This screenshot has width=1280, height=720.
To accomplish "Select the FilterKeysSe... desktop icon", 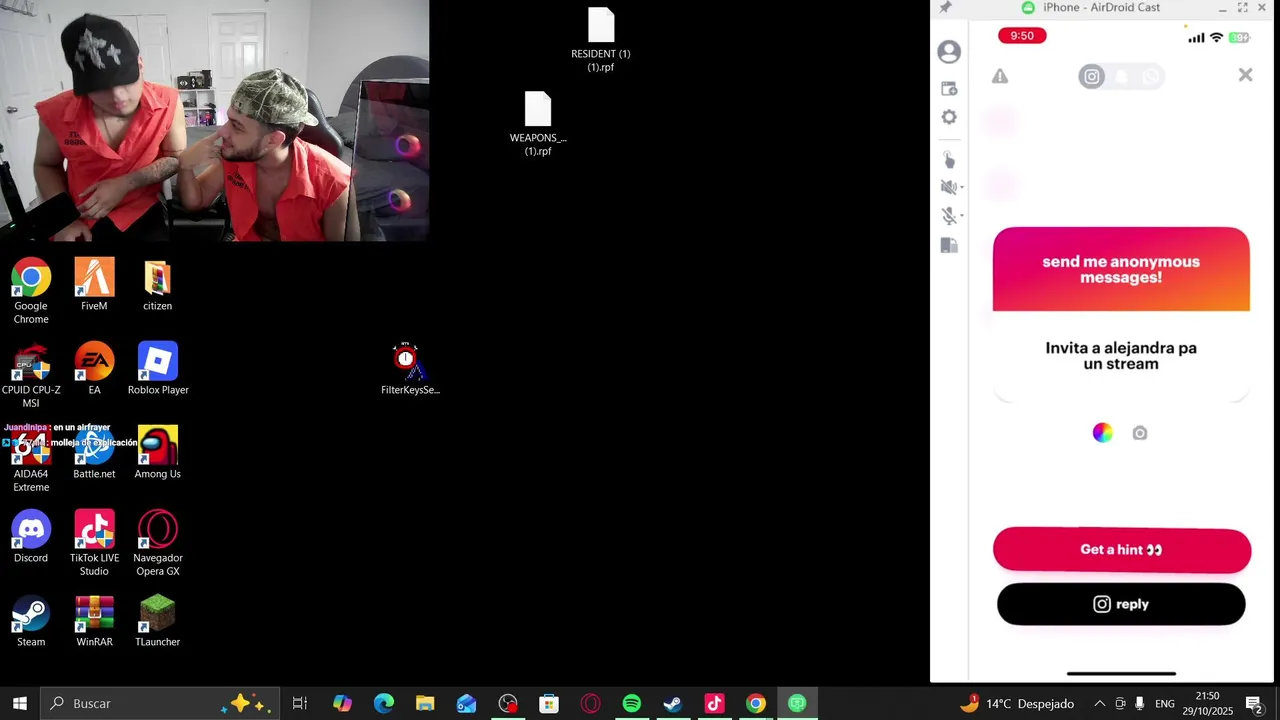I will 410,369.
